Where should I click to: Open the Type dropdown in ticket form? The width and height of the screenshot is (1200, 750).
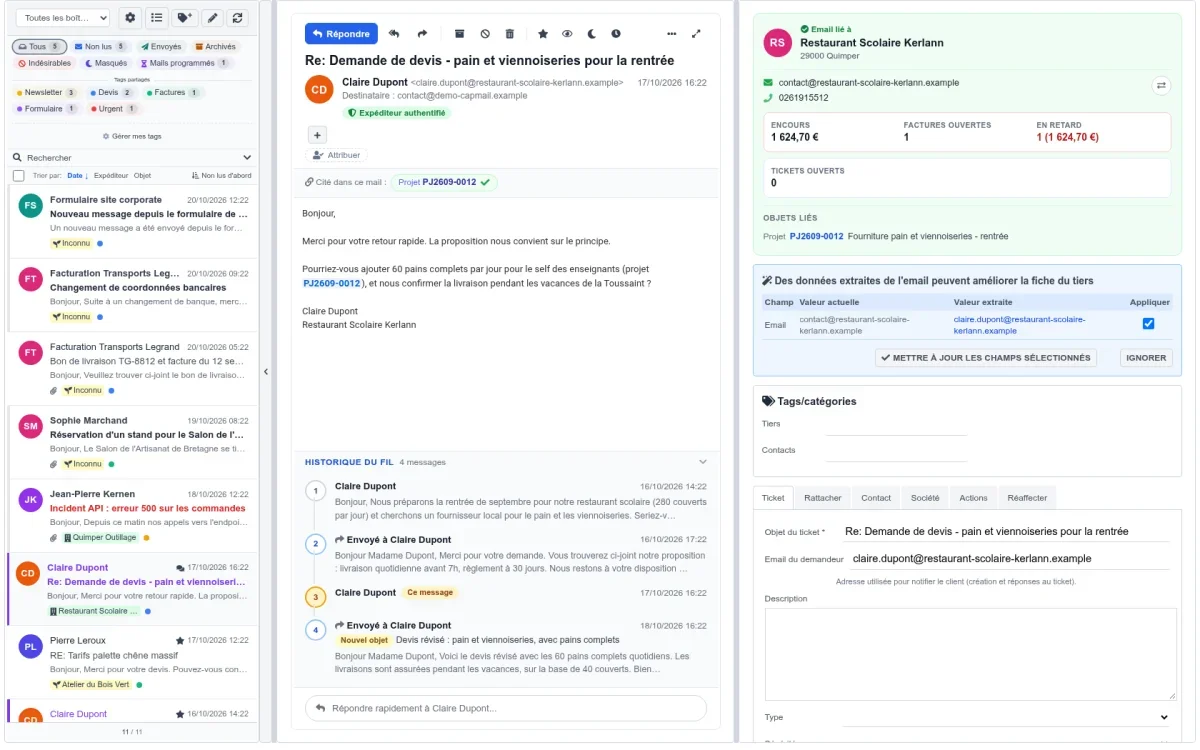[1007, 717]
